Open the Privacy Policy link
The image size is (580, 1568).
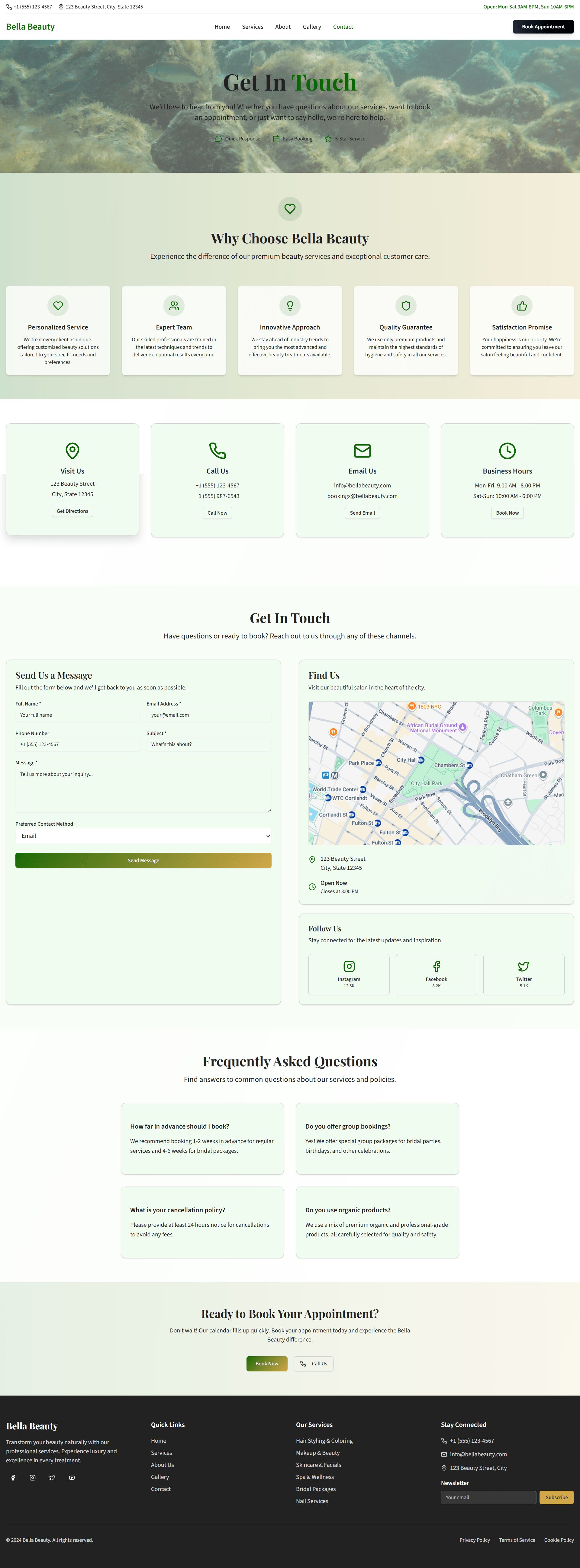tap(475, 1540)
